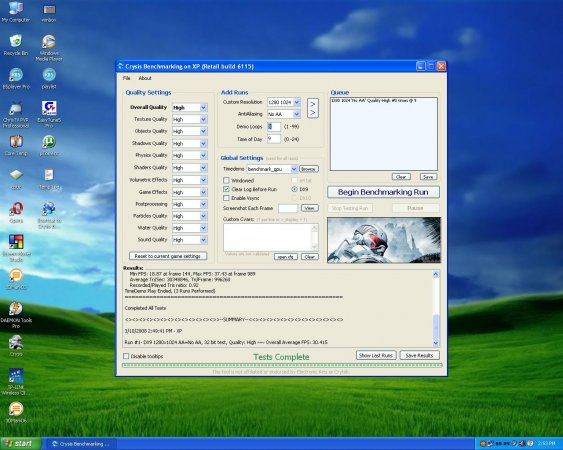Click the Demo Loops input field

[274, 126]
